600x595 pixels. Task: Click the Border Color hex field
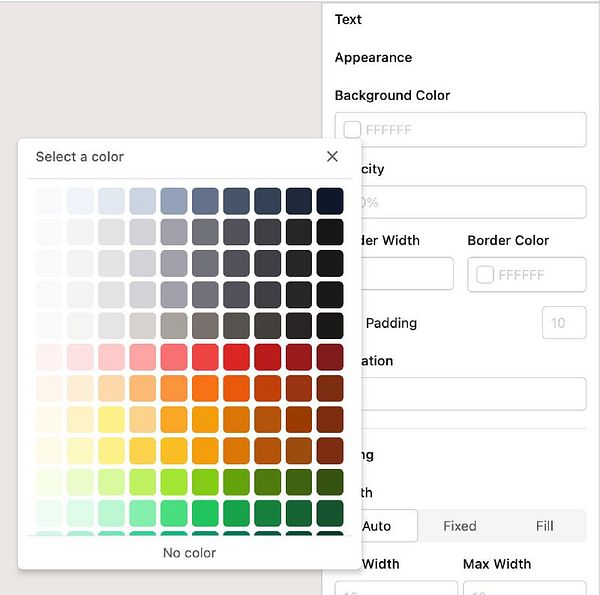pos(527,274)
